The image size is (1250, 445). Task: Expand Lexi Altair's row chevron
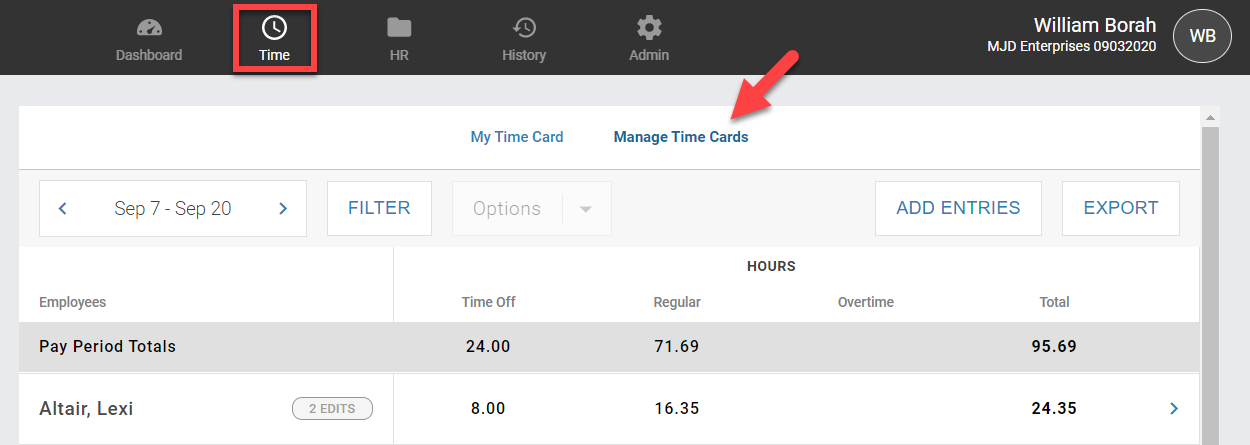1174,408
